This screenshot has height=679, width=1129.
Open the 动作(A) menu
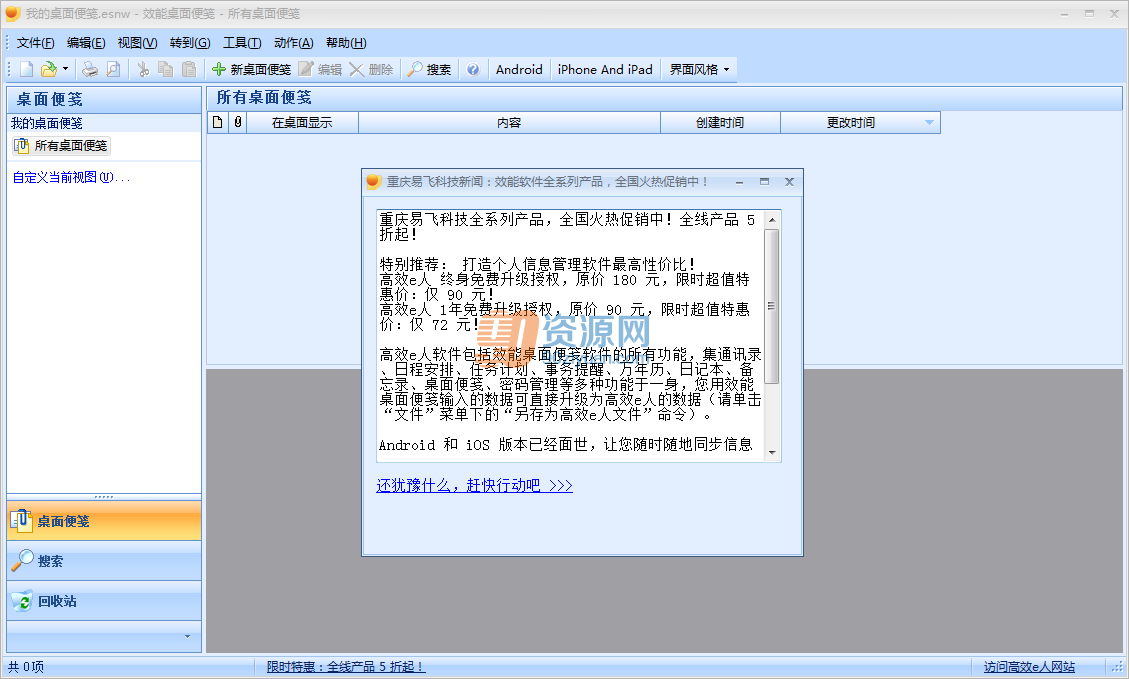pos(294,42)
